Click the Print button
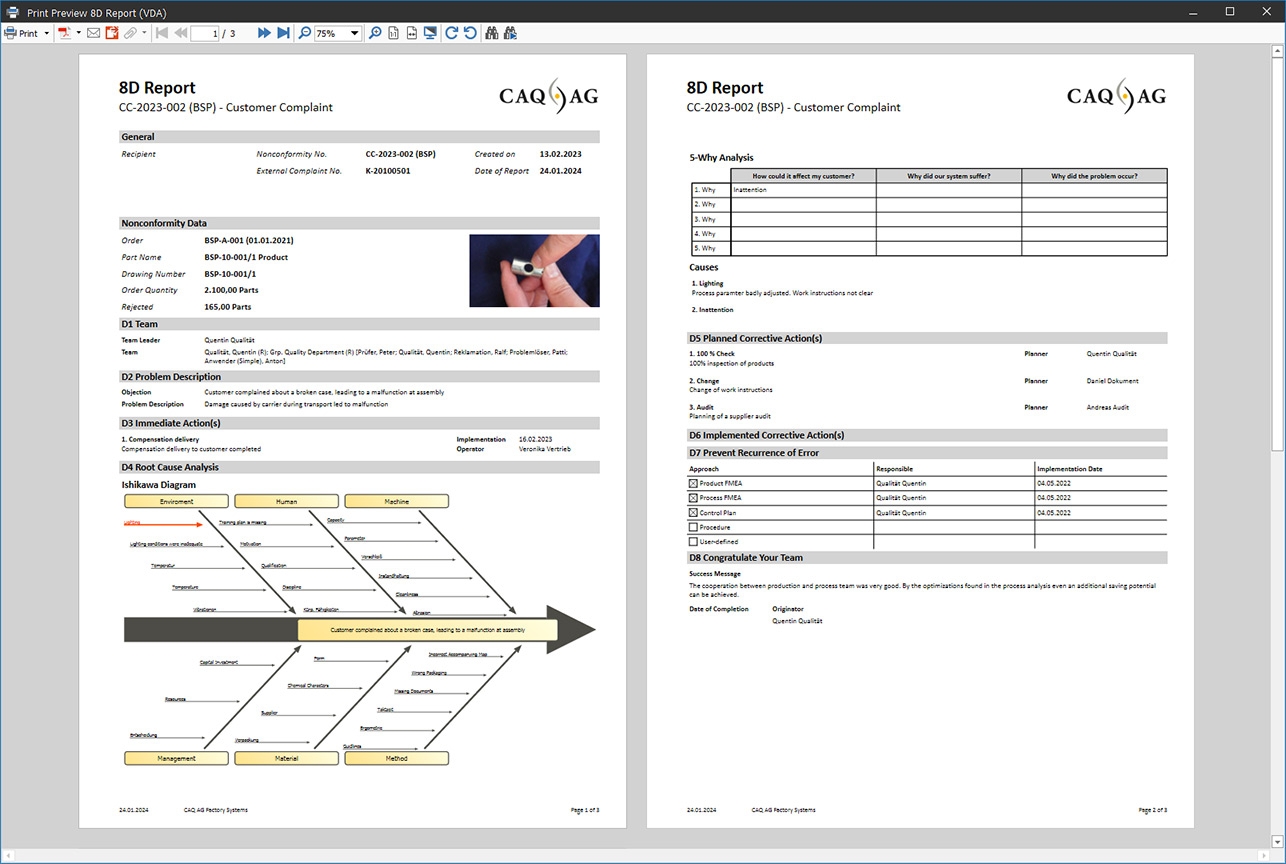This screenshot has width=1286, height=864. pos(21,33)
